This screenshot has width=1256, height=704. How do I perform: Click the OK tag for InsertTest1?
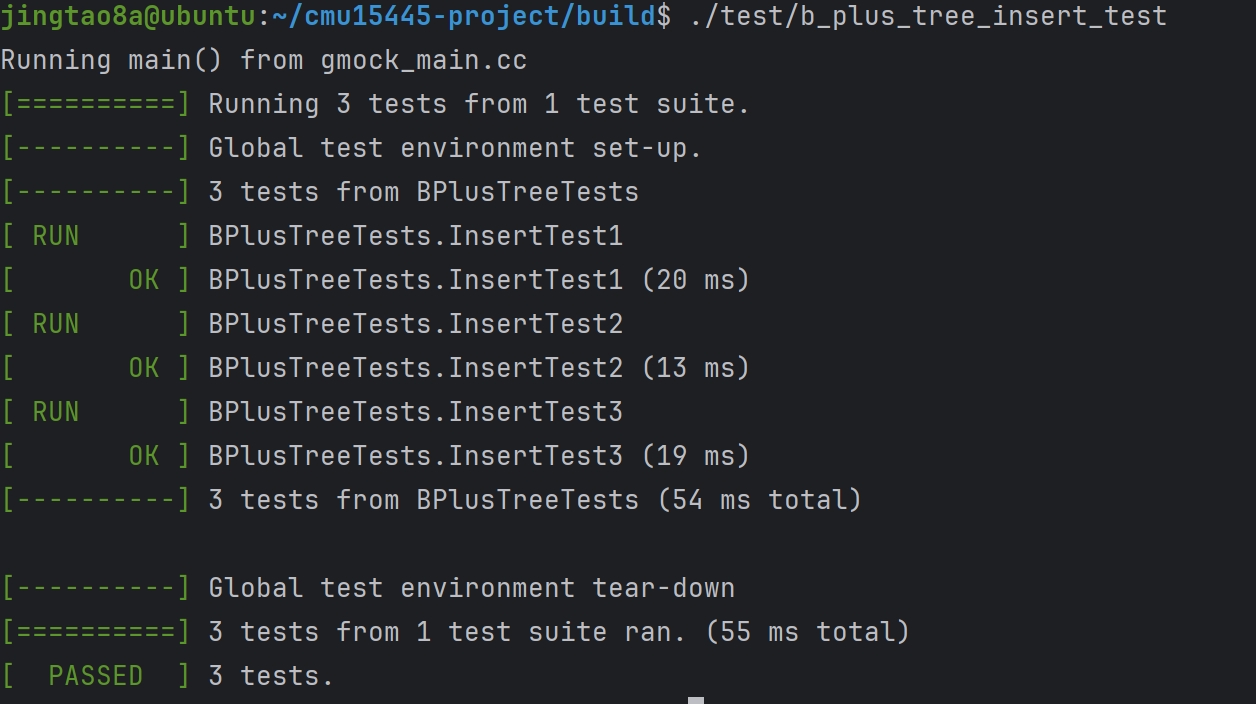144,280
